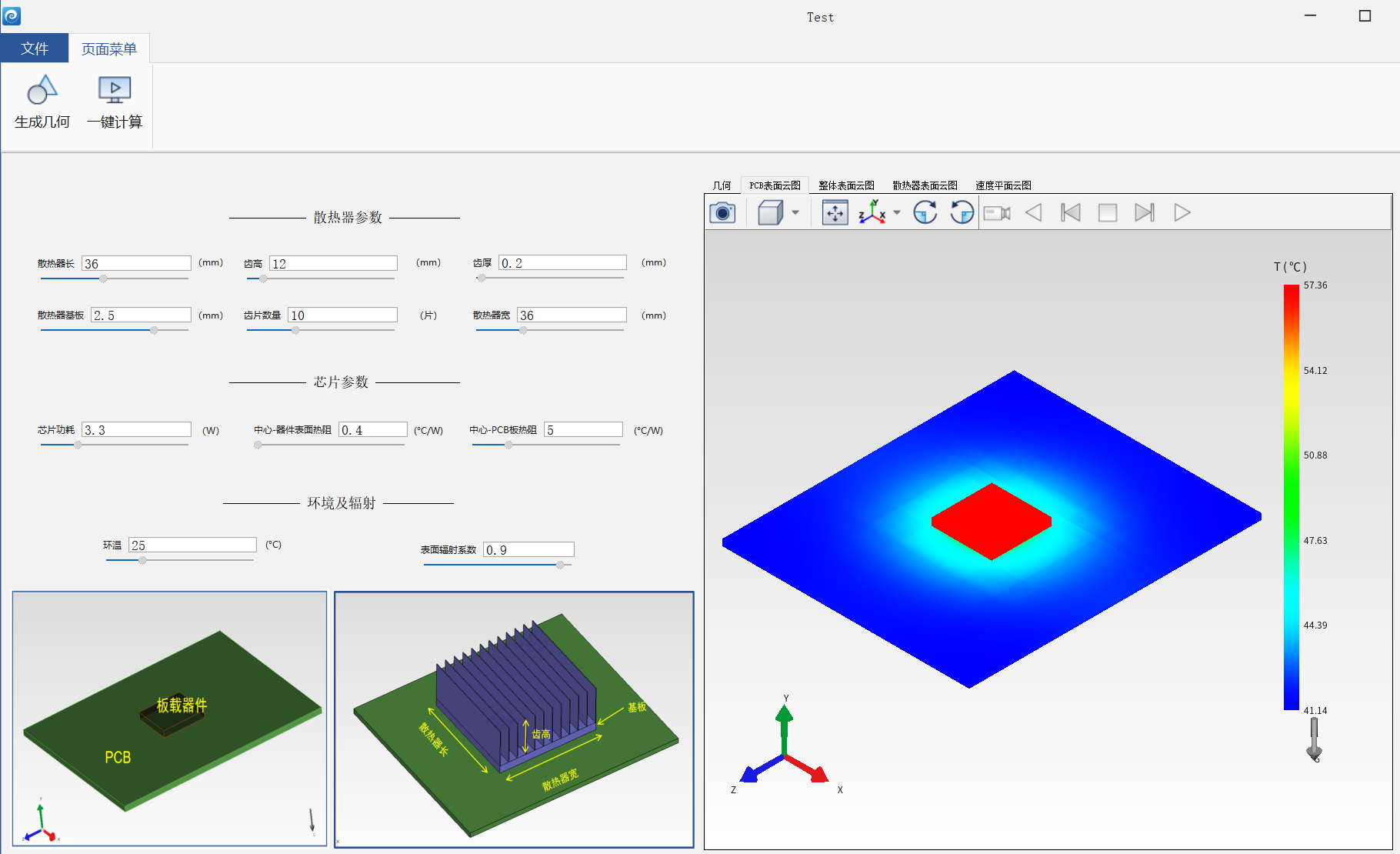Image resolution: width=1400 pixels, height=854 pixels.
Task: Take a snapshot with the camera icon
Action: (x=722, y=212)
